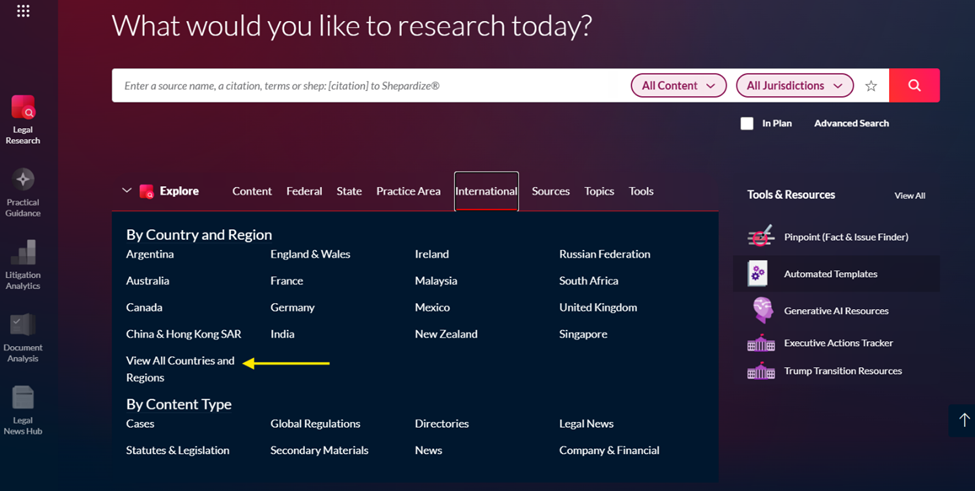Image resolution: width=975 pixels, height=491 pixels.
Task: Open Practical Guidance in the sidebar
Action: click(23, 193)
